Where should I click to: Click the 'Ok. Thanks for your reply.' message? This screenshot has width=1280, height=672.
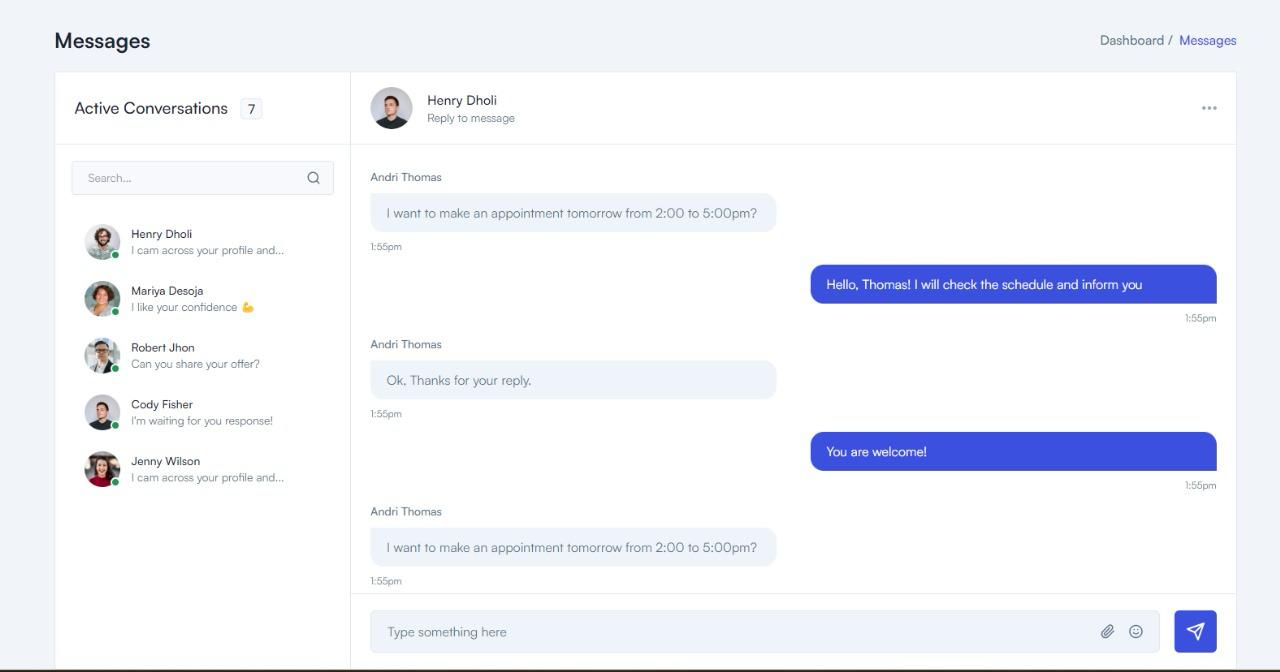click(x=573, y=380)
